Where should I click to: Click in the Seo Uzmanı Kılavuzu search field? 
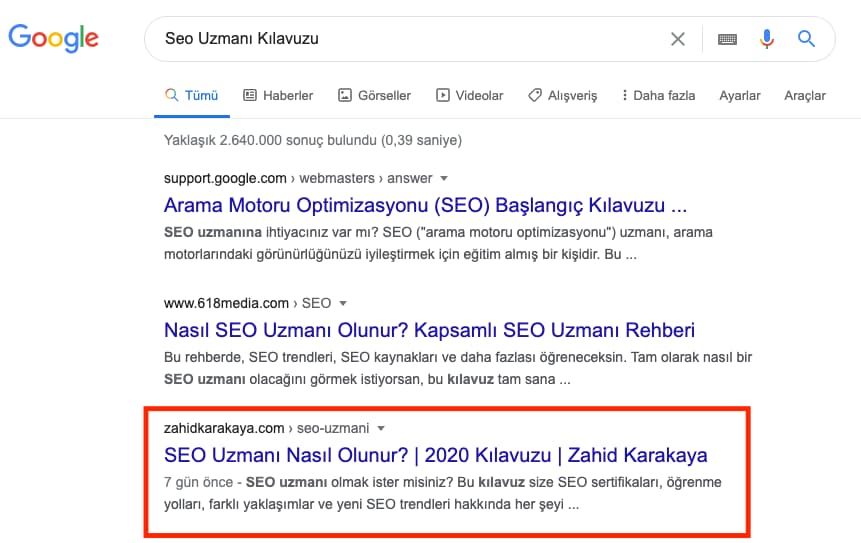point(406,39)
